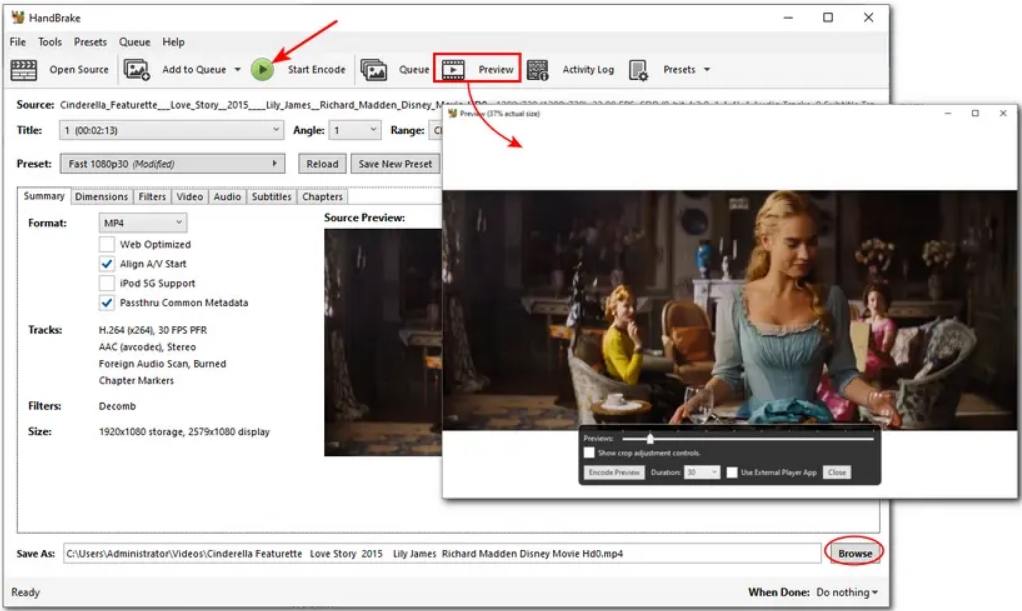Click the text "Chapter Markers"
Screen dimensions: 1022x611
point(136,380)
